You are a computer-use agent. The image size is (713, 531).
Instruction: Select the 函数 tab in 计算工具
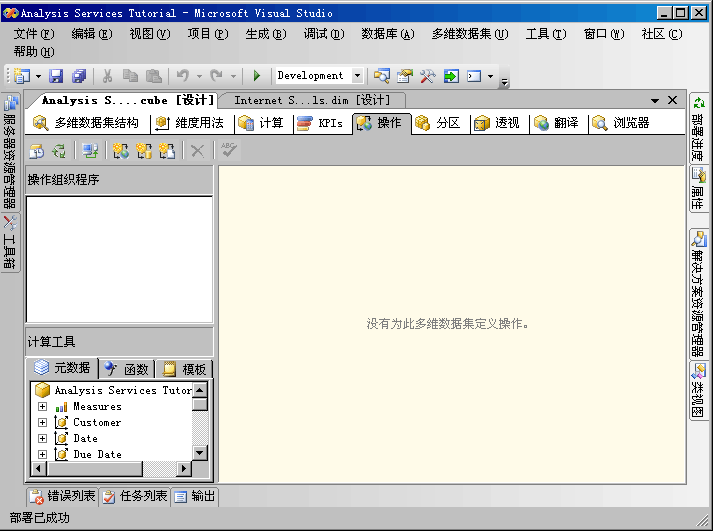pos(127,369)
